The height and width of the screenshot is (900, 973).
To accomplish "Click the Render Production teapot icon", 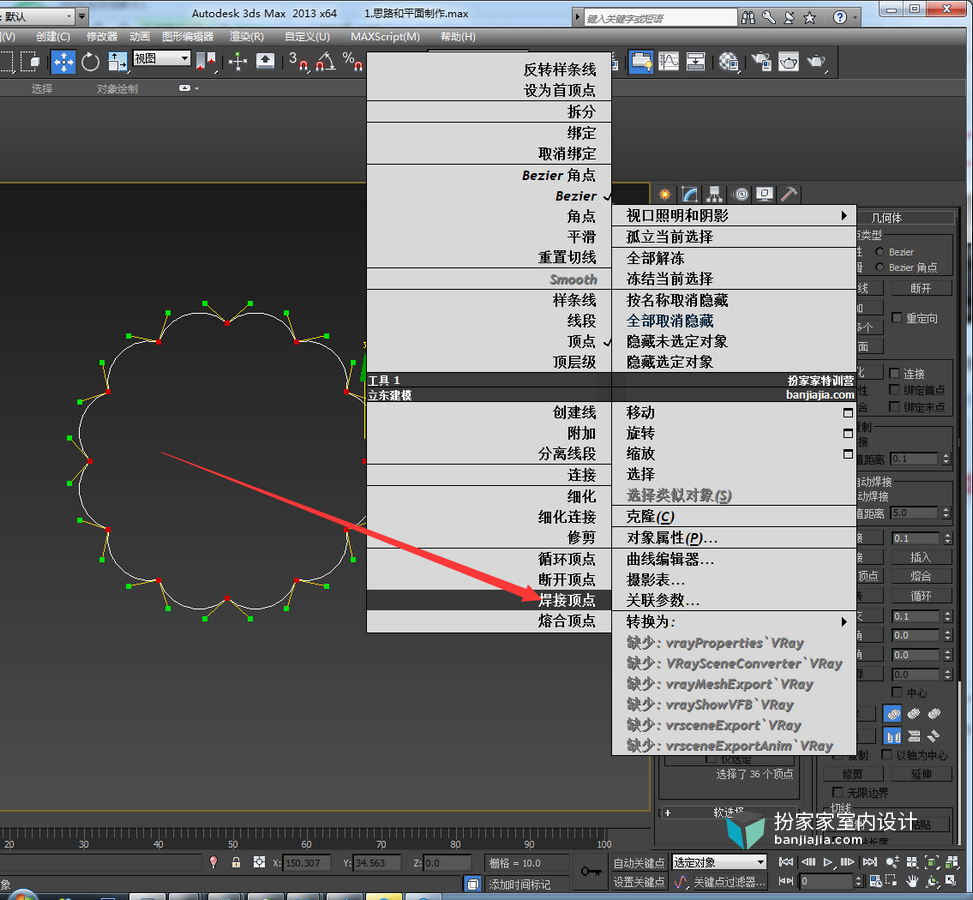I will click(817, 61).
